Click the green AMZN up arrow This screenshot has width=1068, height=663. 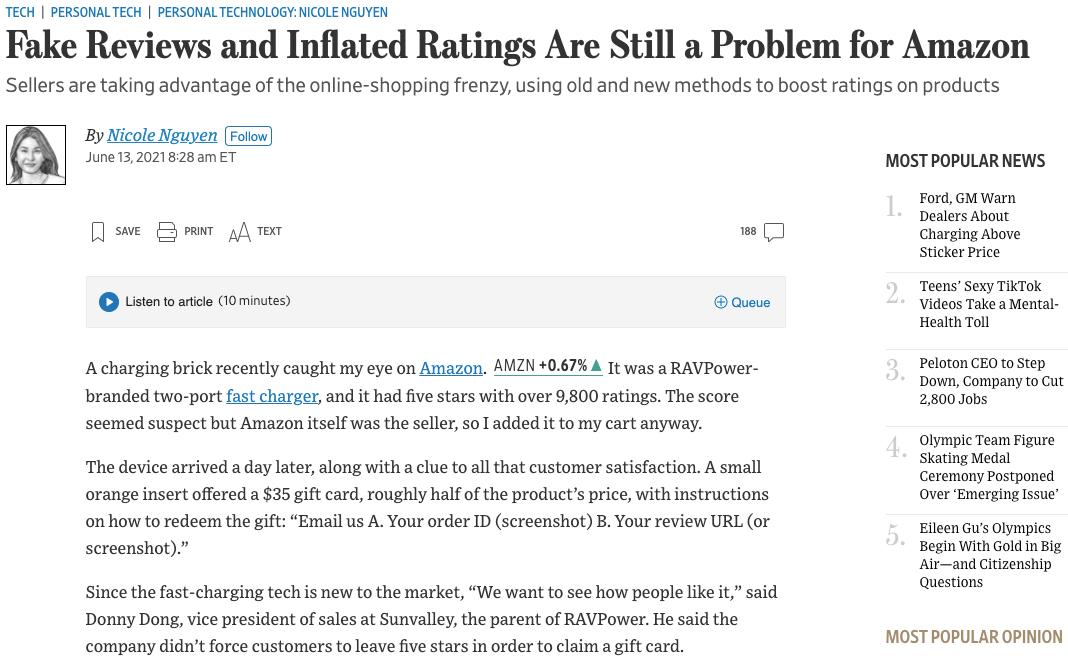pos(597,366)
